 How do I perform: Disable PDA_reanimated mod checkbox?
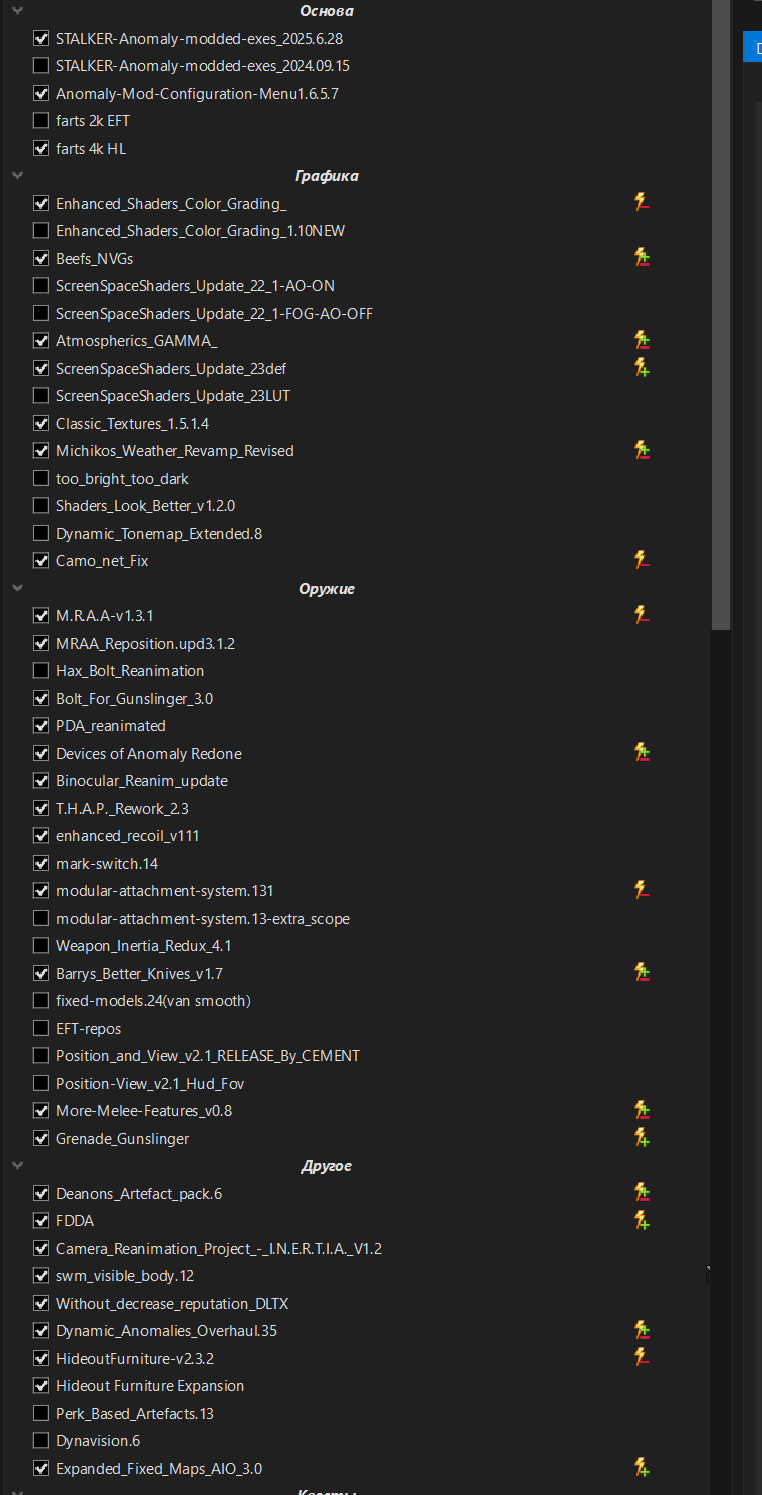point(41,726)
